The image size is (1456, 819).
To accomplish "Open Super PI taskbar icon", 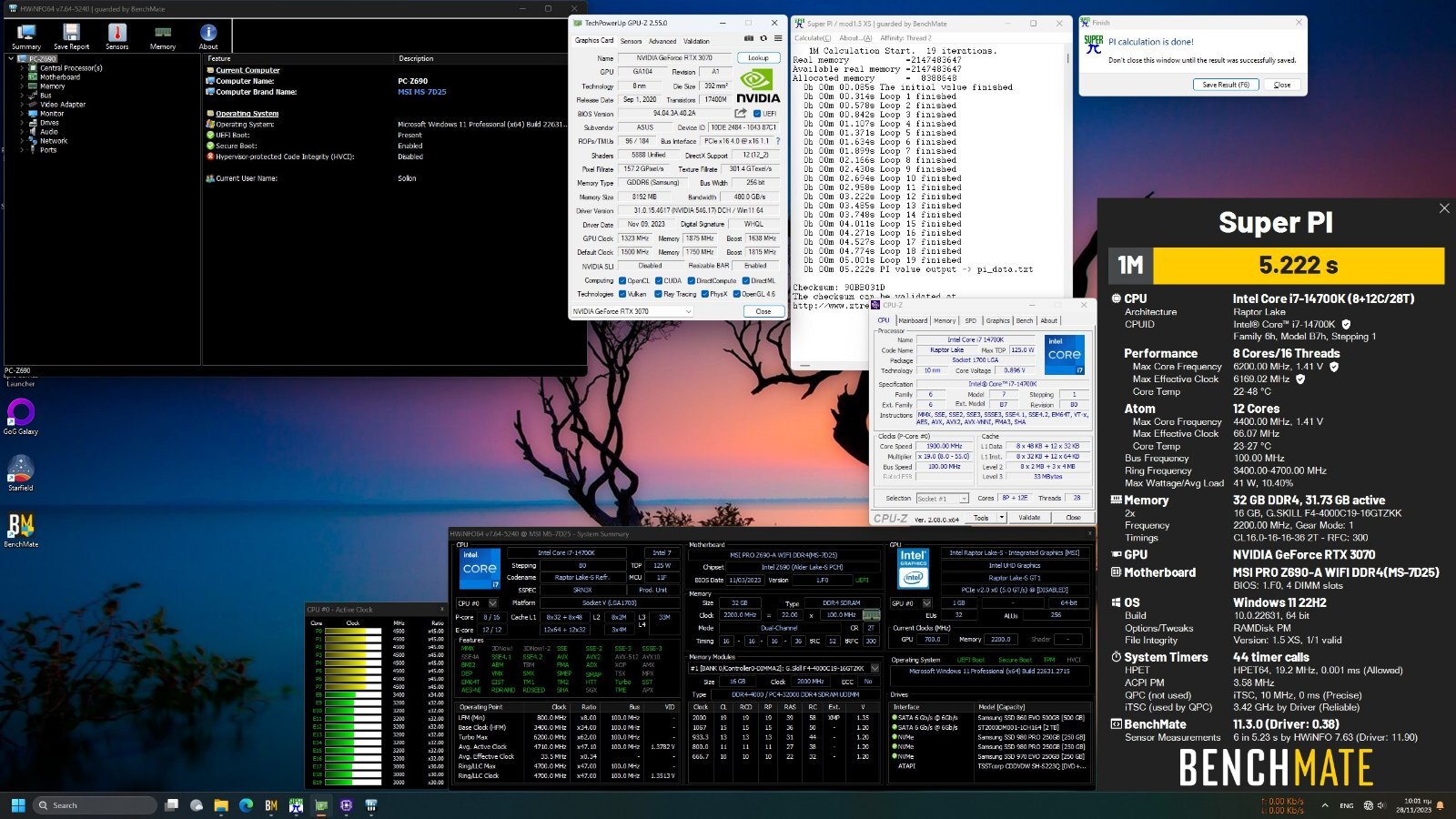I will [296, 805].
